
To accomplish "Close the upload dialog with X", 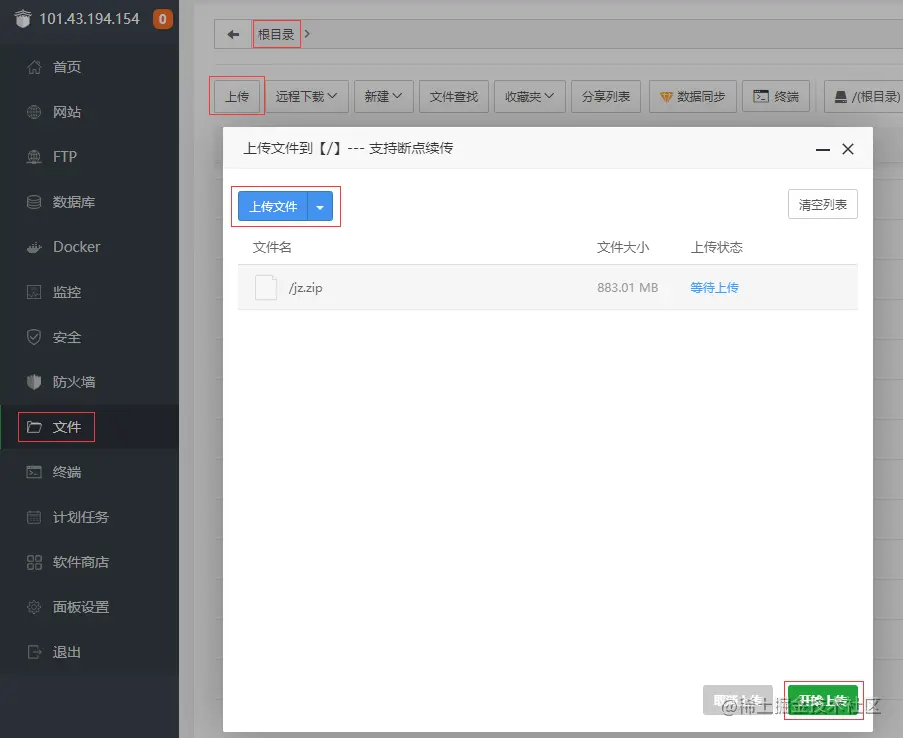I will (848, 149).
